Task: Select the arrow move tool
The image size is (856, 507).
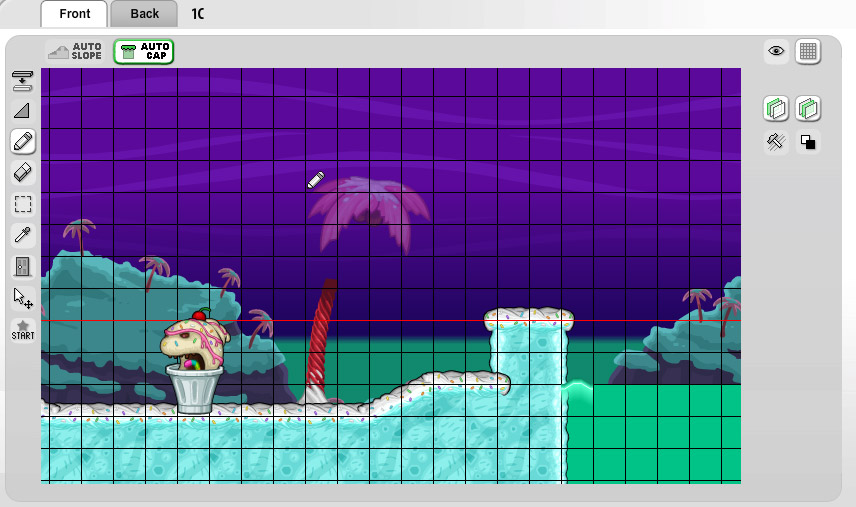Action: click(22, 299)
